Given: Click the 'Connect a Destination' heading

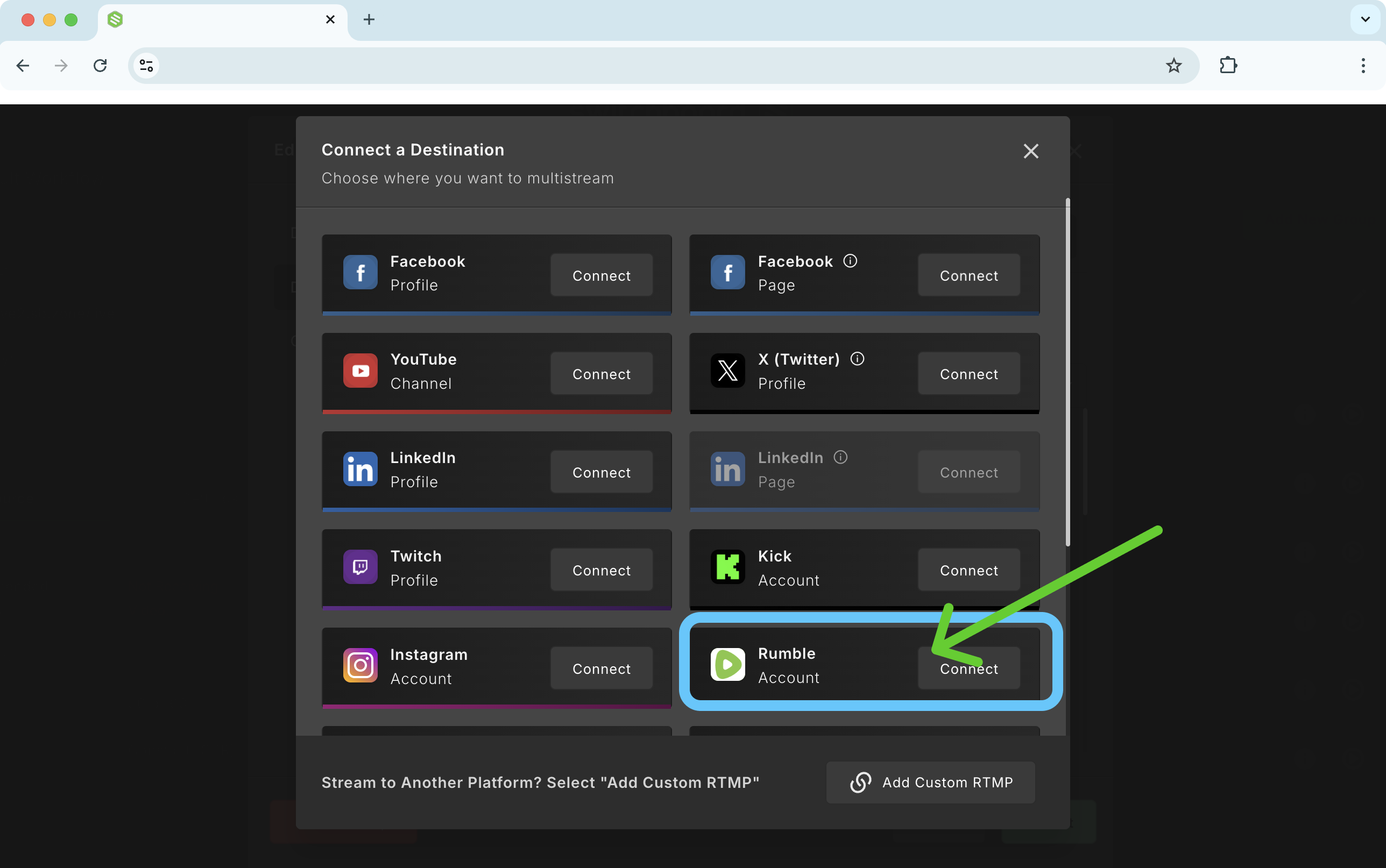Looking at the screenshot, I should point(413,150).
